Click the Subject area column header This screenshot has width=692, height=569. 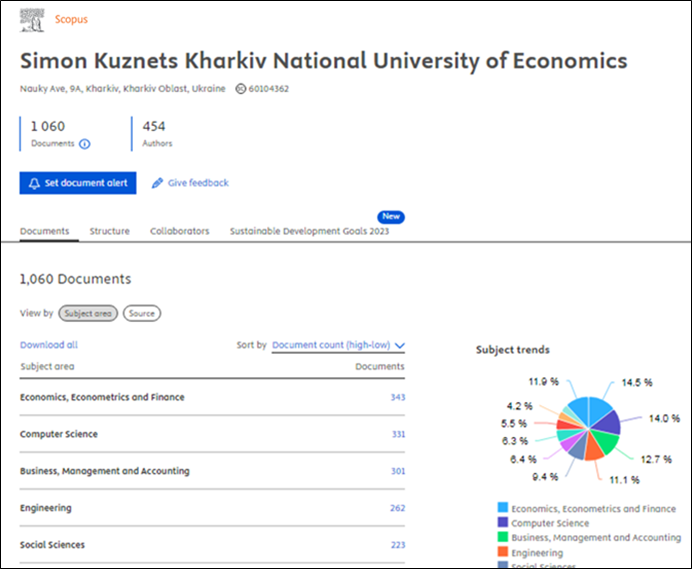point(47,366)
